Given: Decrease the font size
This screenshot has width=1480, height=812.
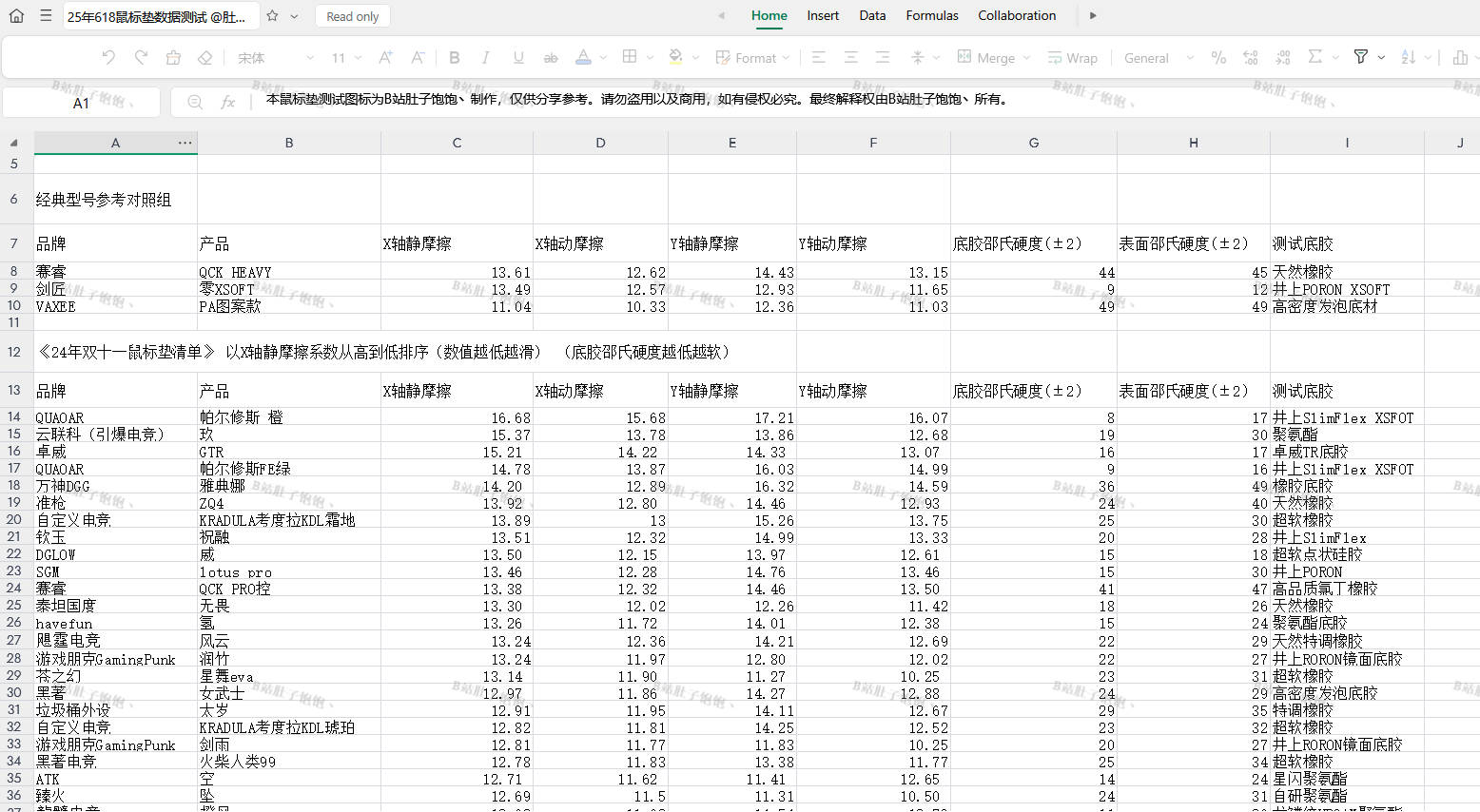Looking at the screenshot, I should (418, 58).
